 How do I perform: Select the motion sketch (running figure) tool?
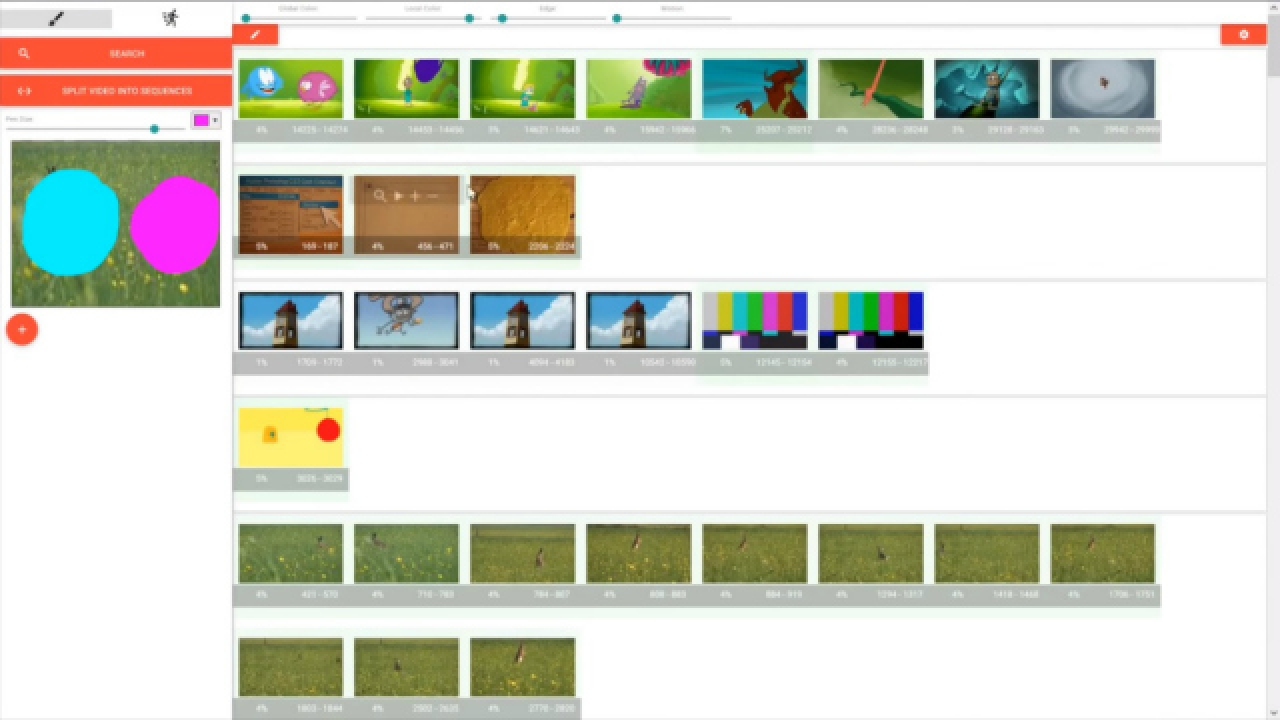click(x=169, y=18)
